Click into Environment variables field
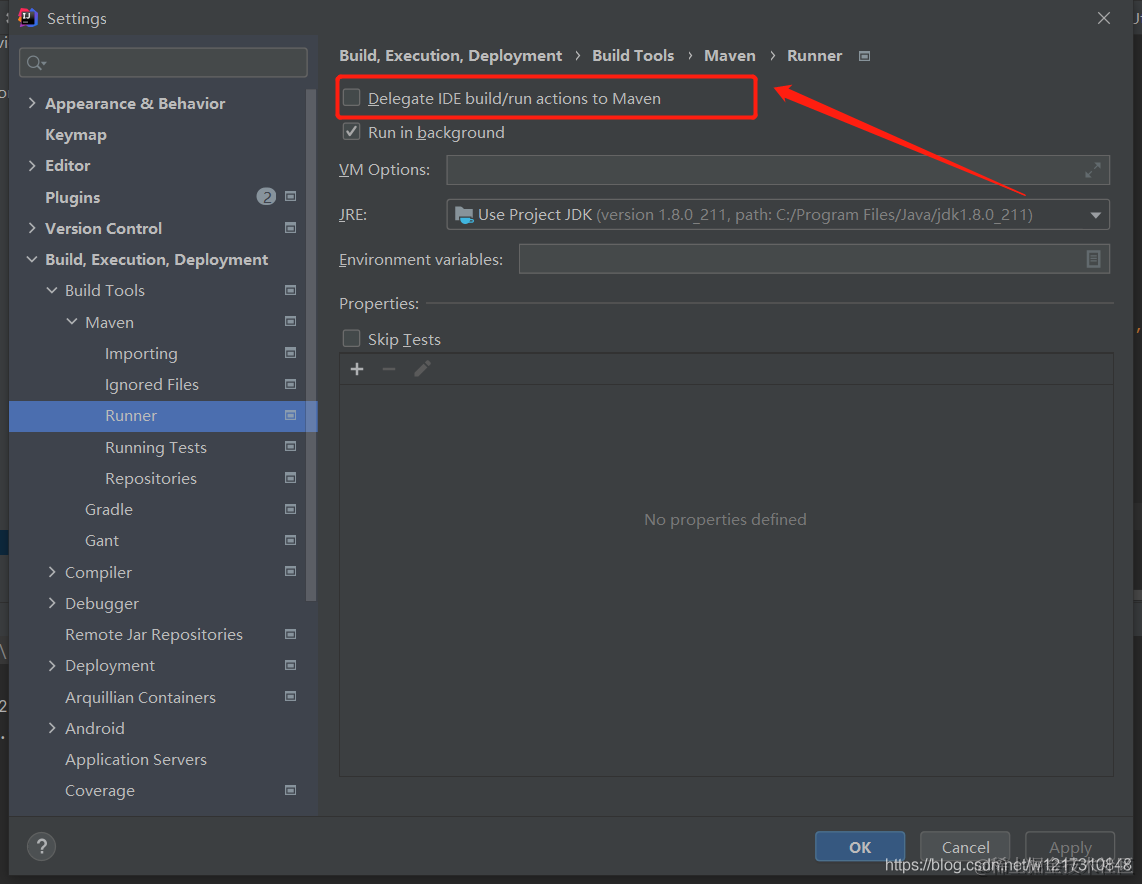1142x884 pixels. tap(814, 259)
